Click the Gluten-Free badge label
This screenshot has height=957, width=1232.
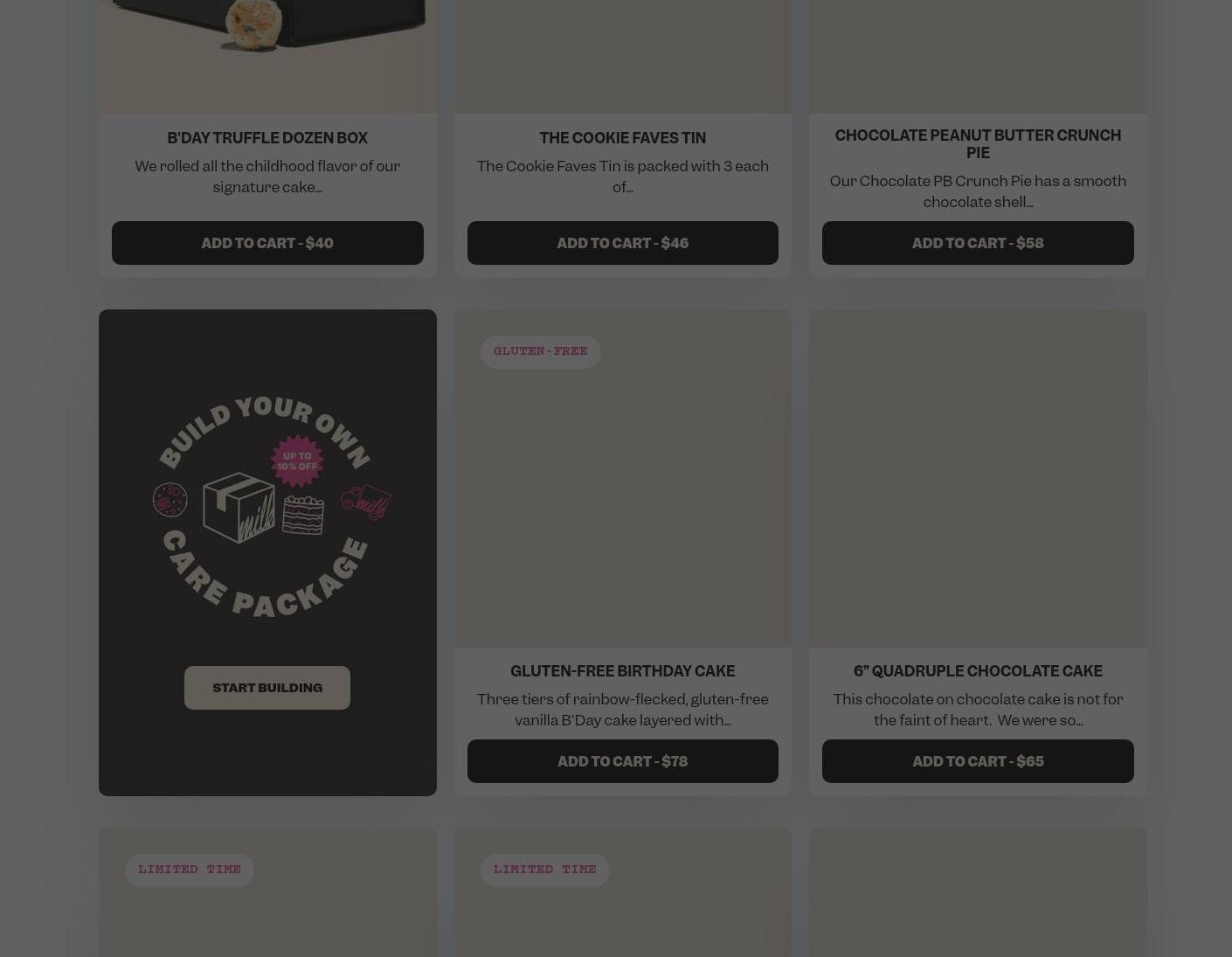(x=540, y=351)
